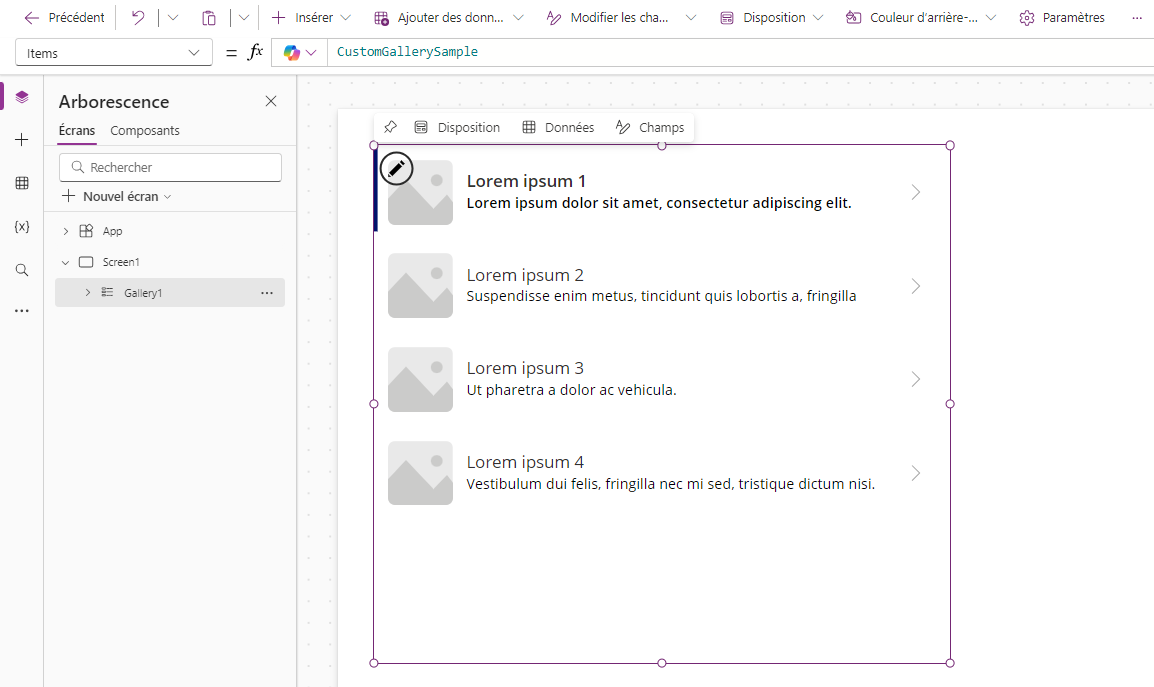Expand the App tree node

coord(66,231)
